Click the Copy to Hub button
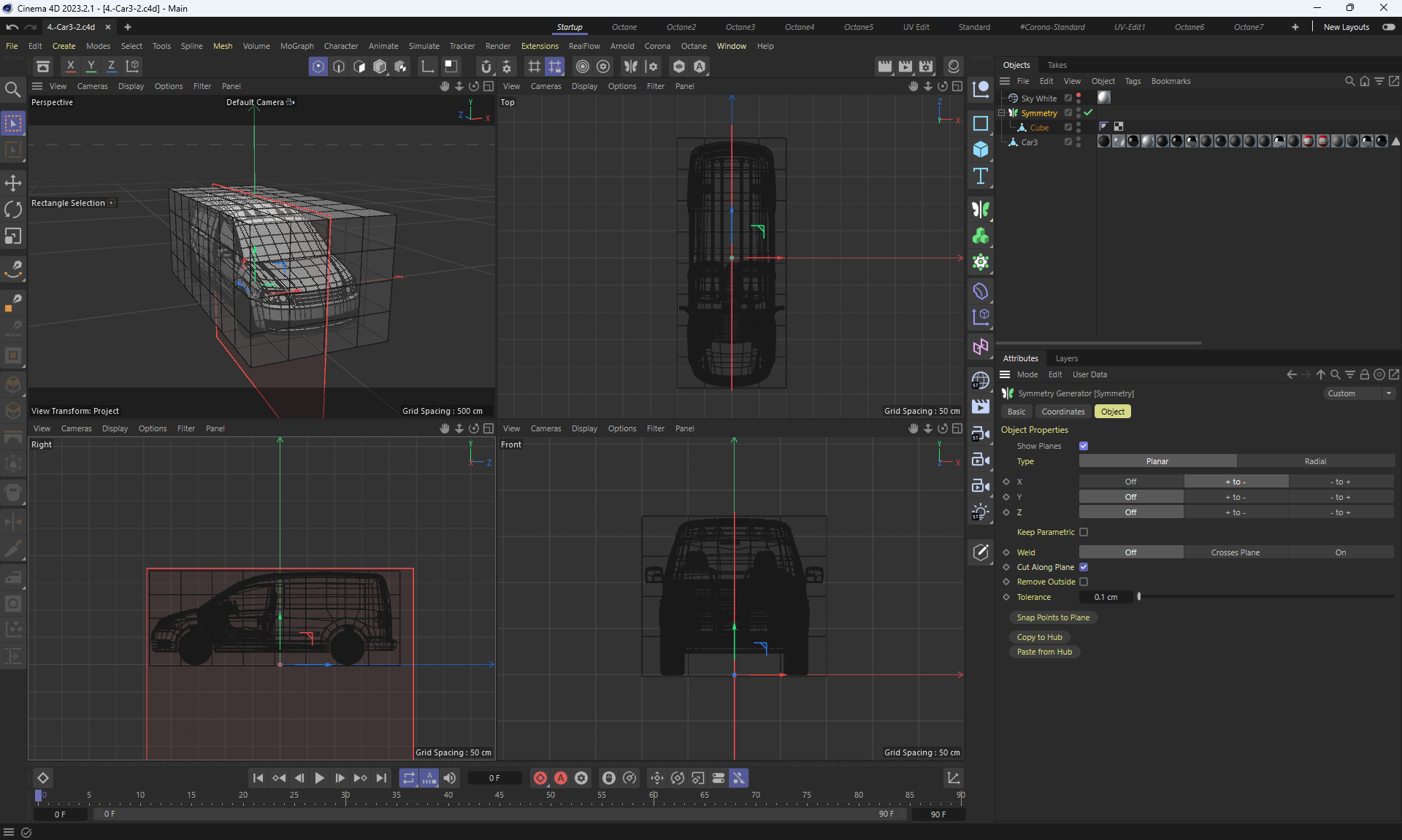Viewport: 1402px width, 840px height. (1039, 637)
